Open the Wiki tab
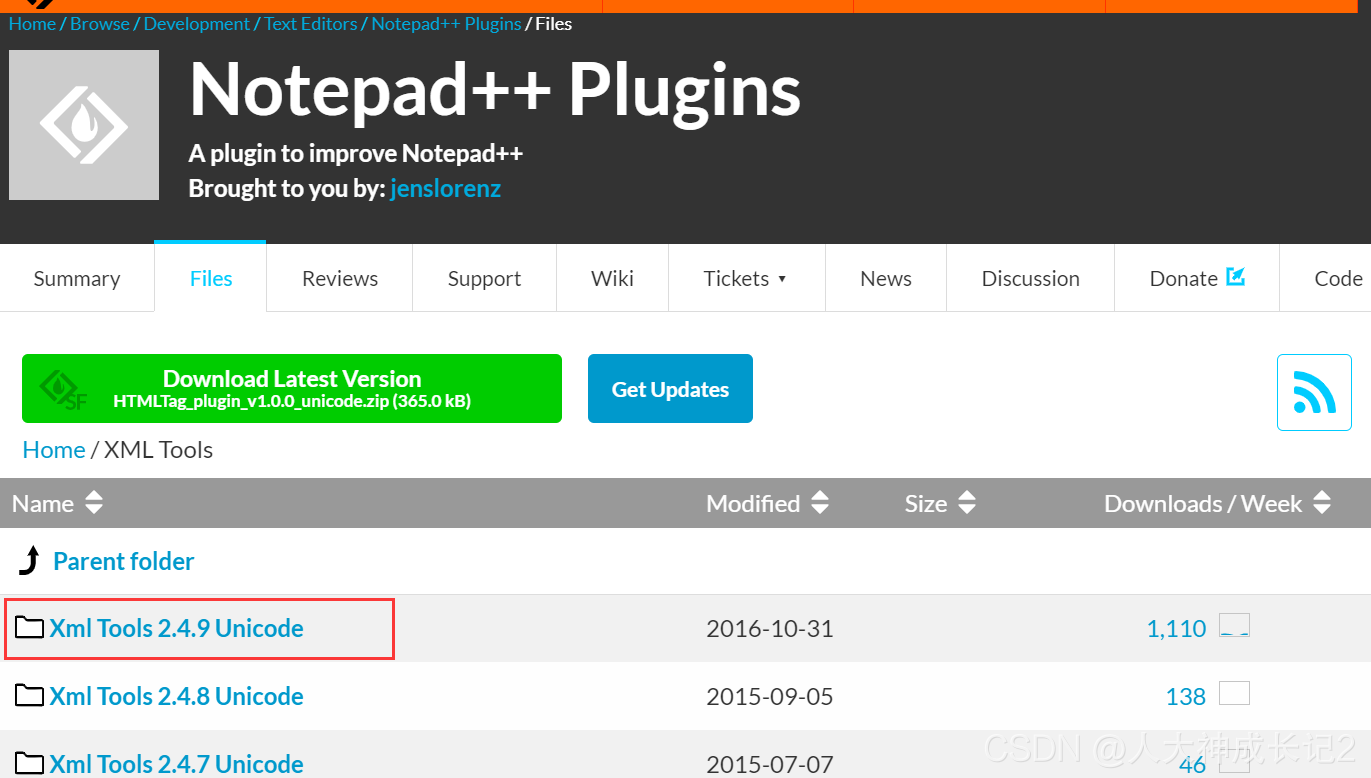 click(612, 278)
